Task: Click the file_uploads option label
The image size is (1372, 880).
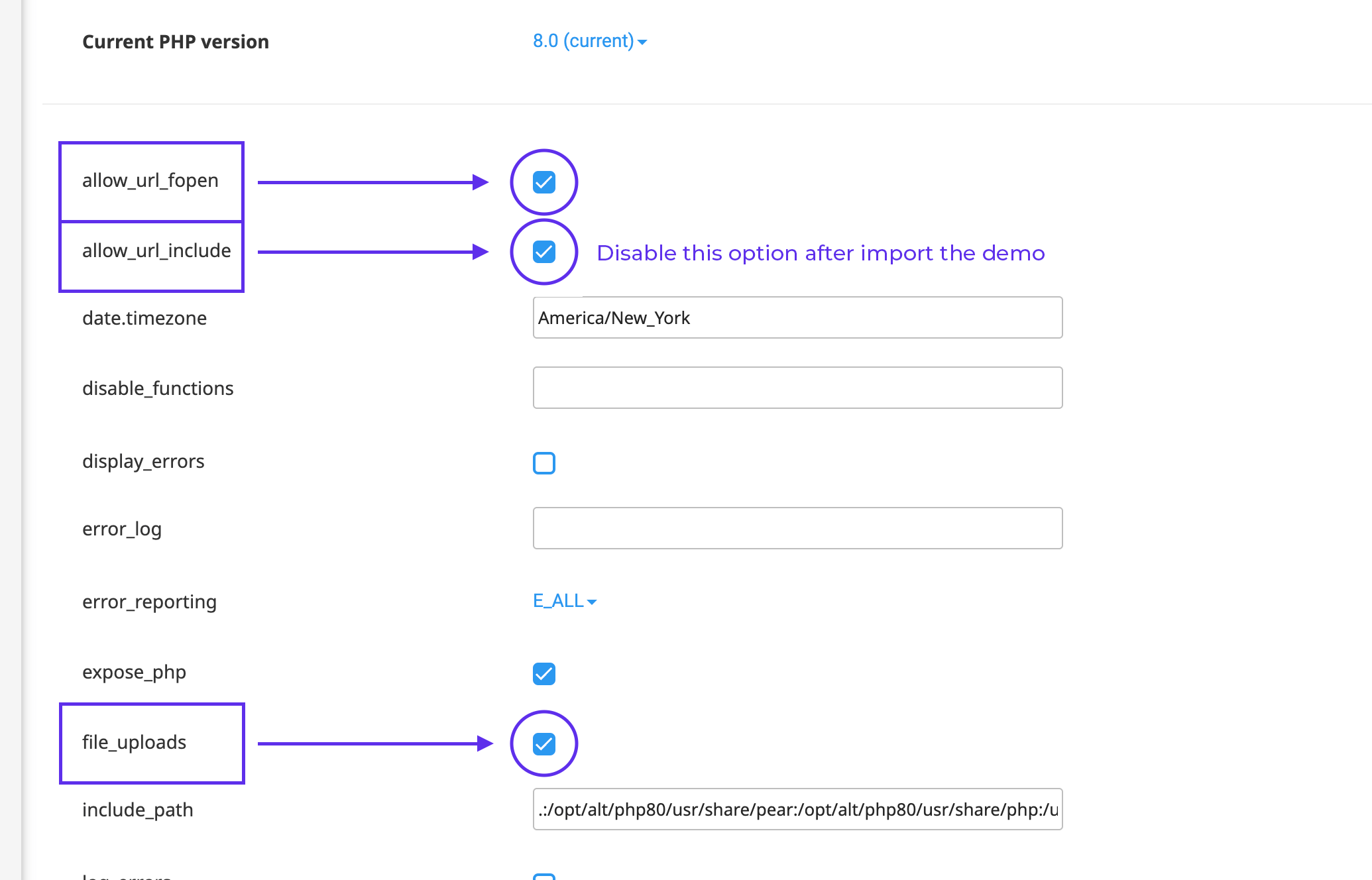Action: pyautogui.click(x=135, y=743)
